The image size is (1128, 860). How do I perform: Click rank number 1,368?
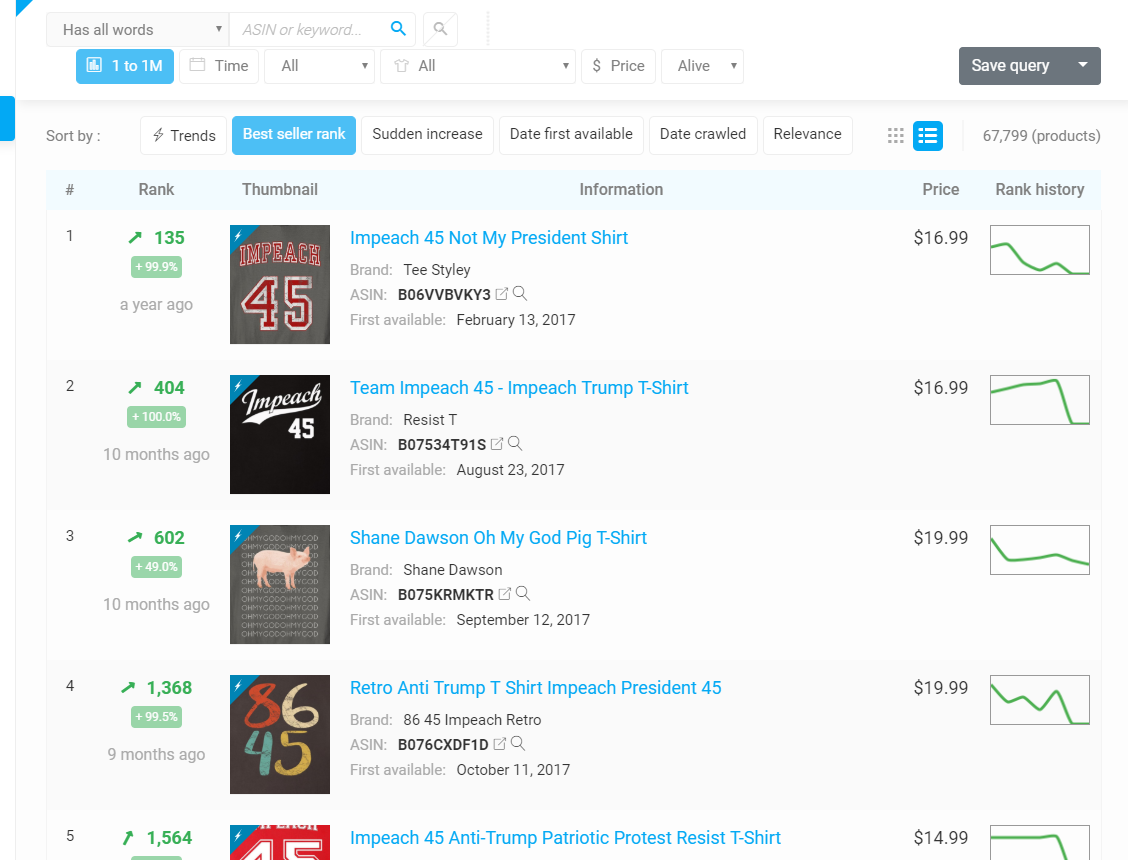[x=169, y=688]
